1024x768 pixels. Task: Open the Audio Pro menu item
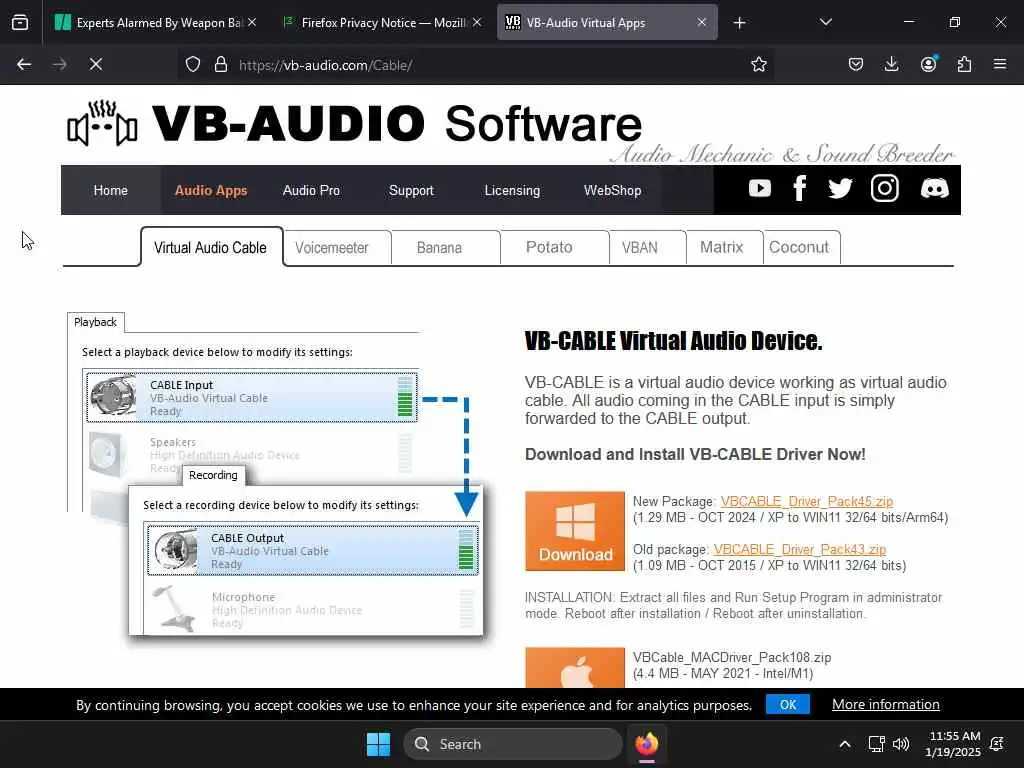[311, 190]
